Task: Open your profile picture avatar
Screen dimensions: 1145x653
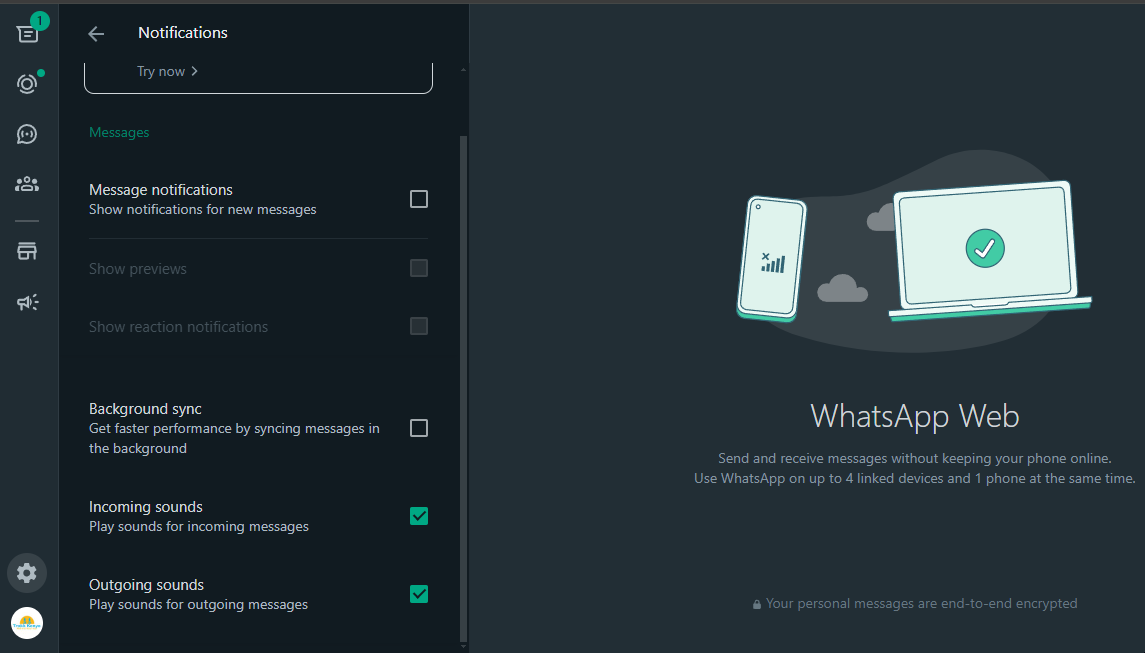Action: coord(27,623)
